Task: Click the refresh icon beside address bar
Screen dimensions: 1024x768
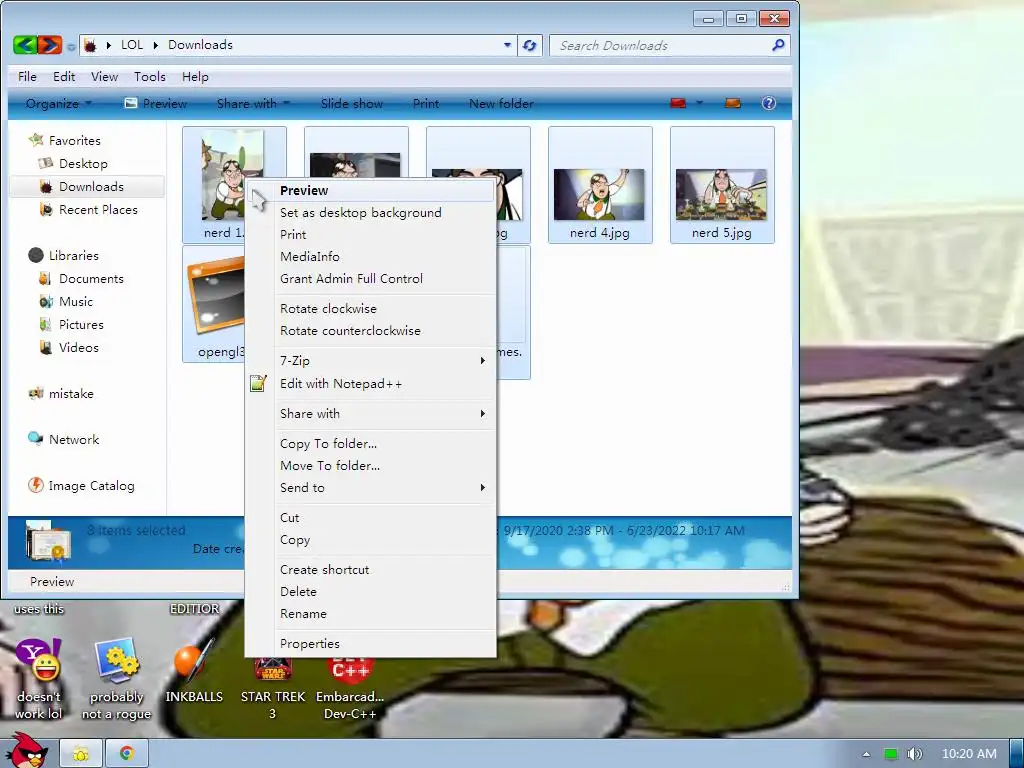Action: point(530,45)
